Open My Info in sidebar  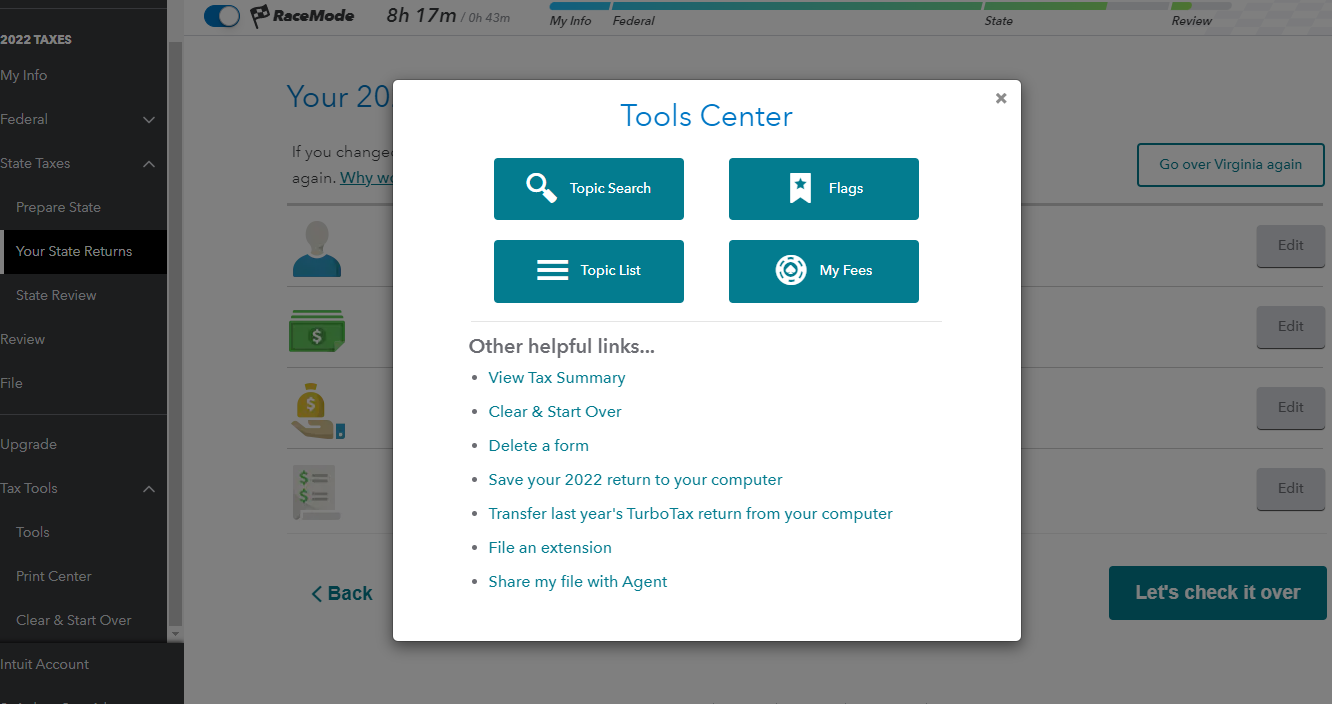coord(23,75)
